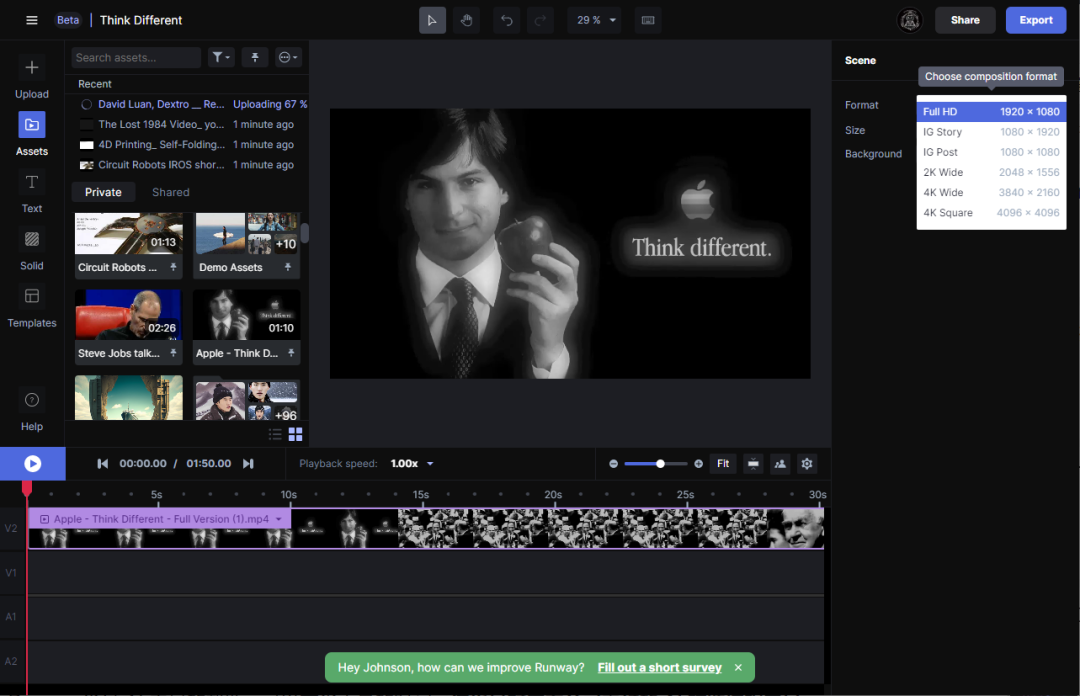
Task: Click the Search assets input field
Action: (137, 58)
